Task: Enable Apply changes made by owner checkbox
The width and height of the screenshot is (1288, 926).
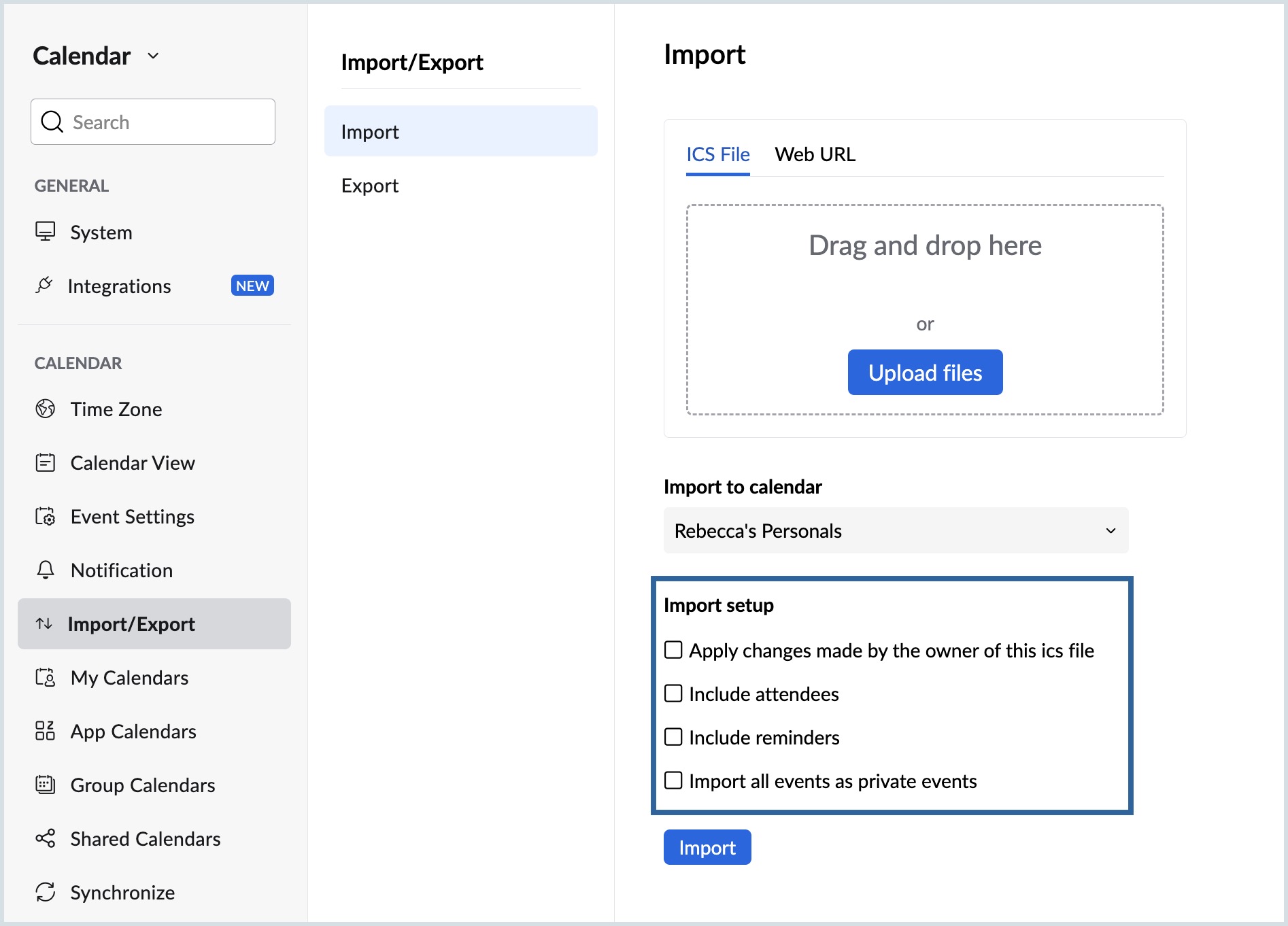Action: [x=673, y=650]
